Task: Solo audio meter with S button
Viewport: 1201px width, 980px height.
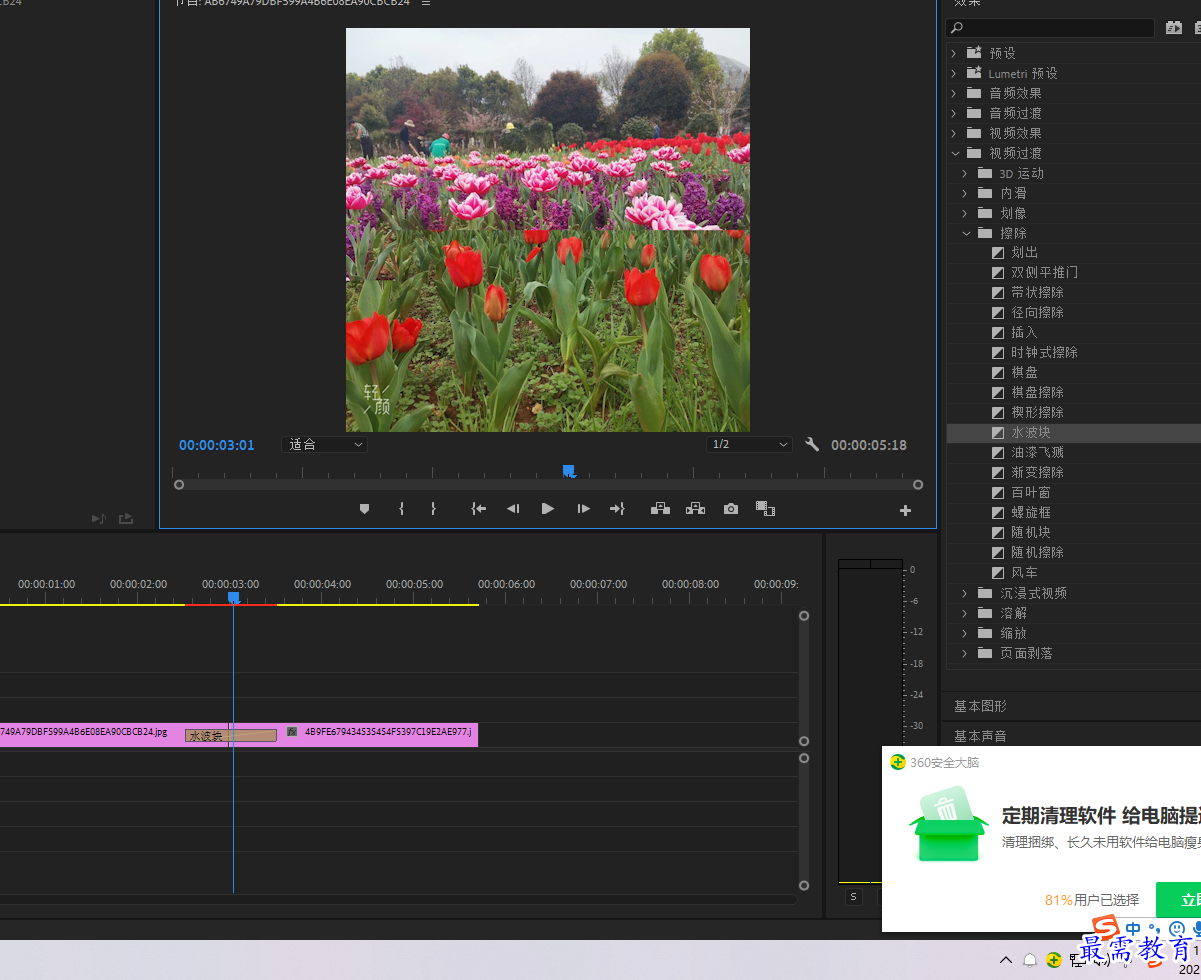Action: click(x=853, y=897)
